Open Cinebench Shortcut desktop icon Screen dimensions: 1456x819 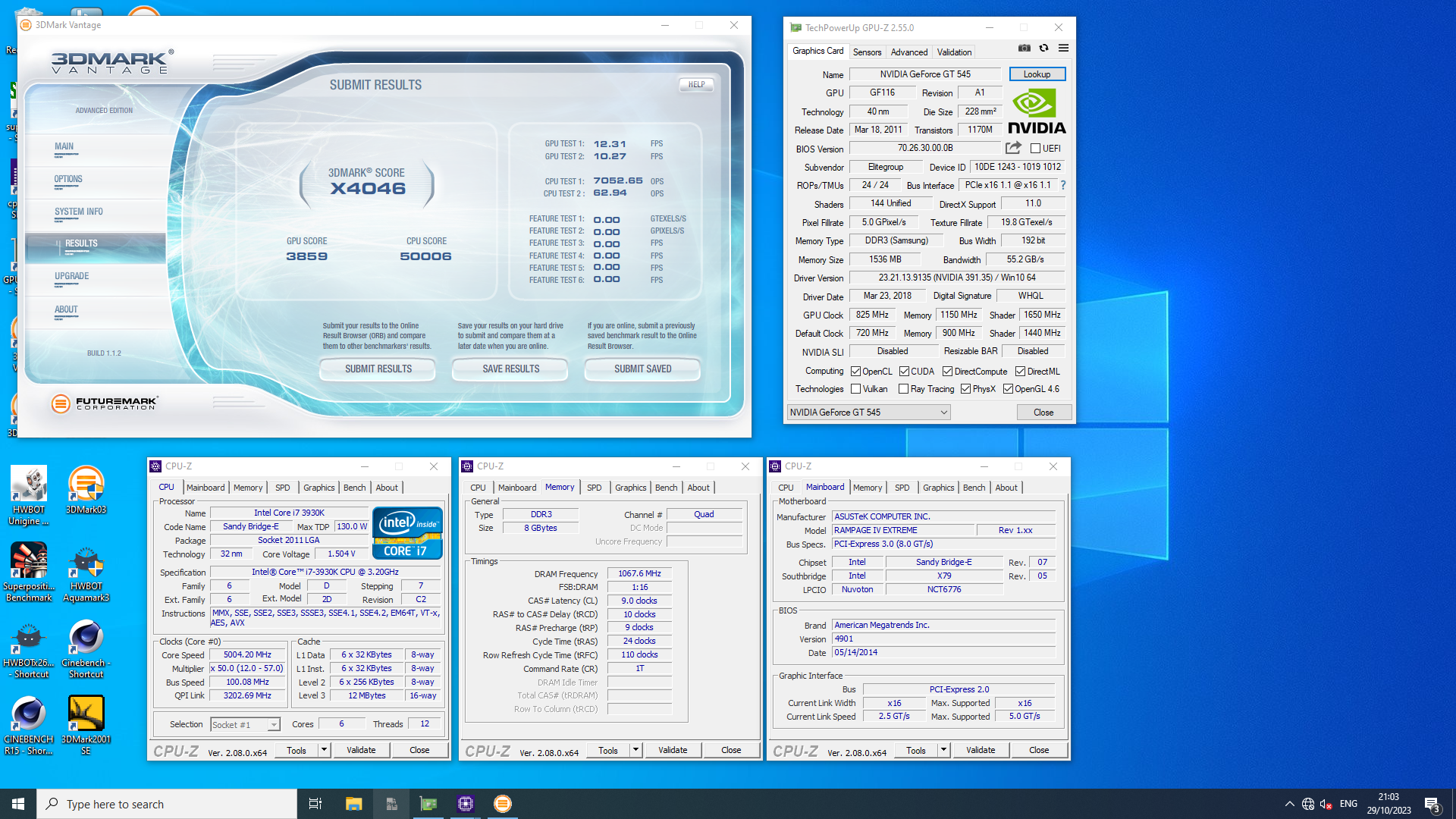86,649
